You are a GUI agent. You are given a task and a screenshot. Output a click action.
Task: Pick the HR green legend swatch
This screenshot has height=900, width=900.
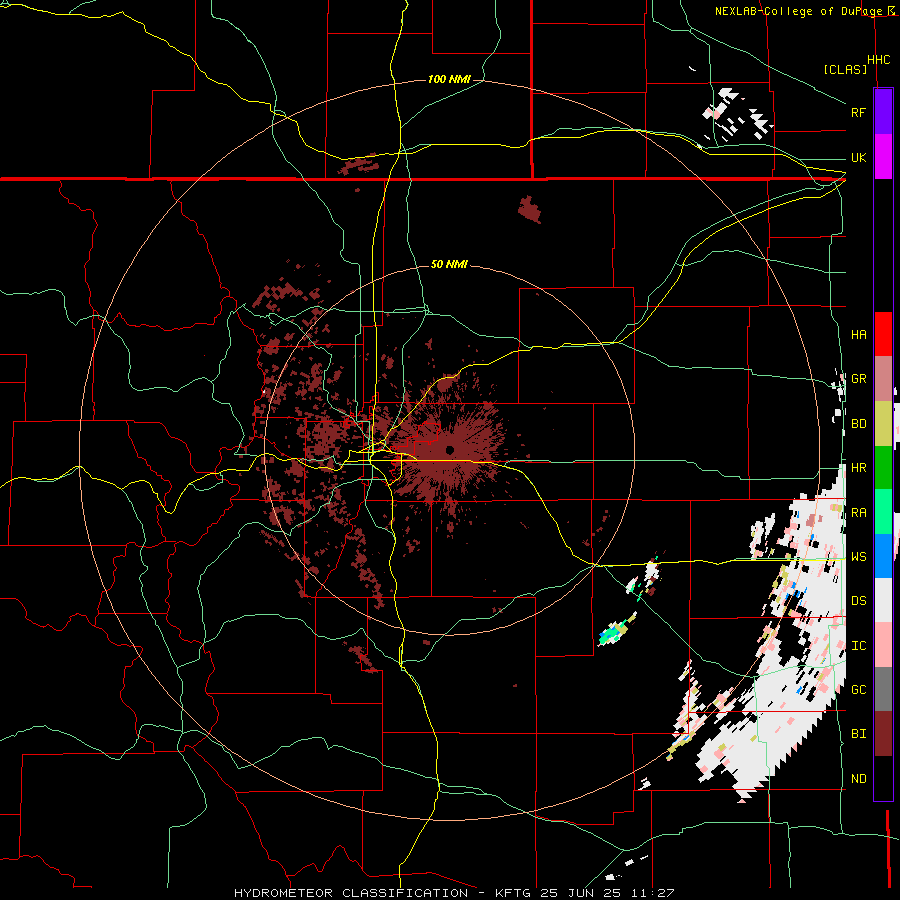tap(883, 468)
